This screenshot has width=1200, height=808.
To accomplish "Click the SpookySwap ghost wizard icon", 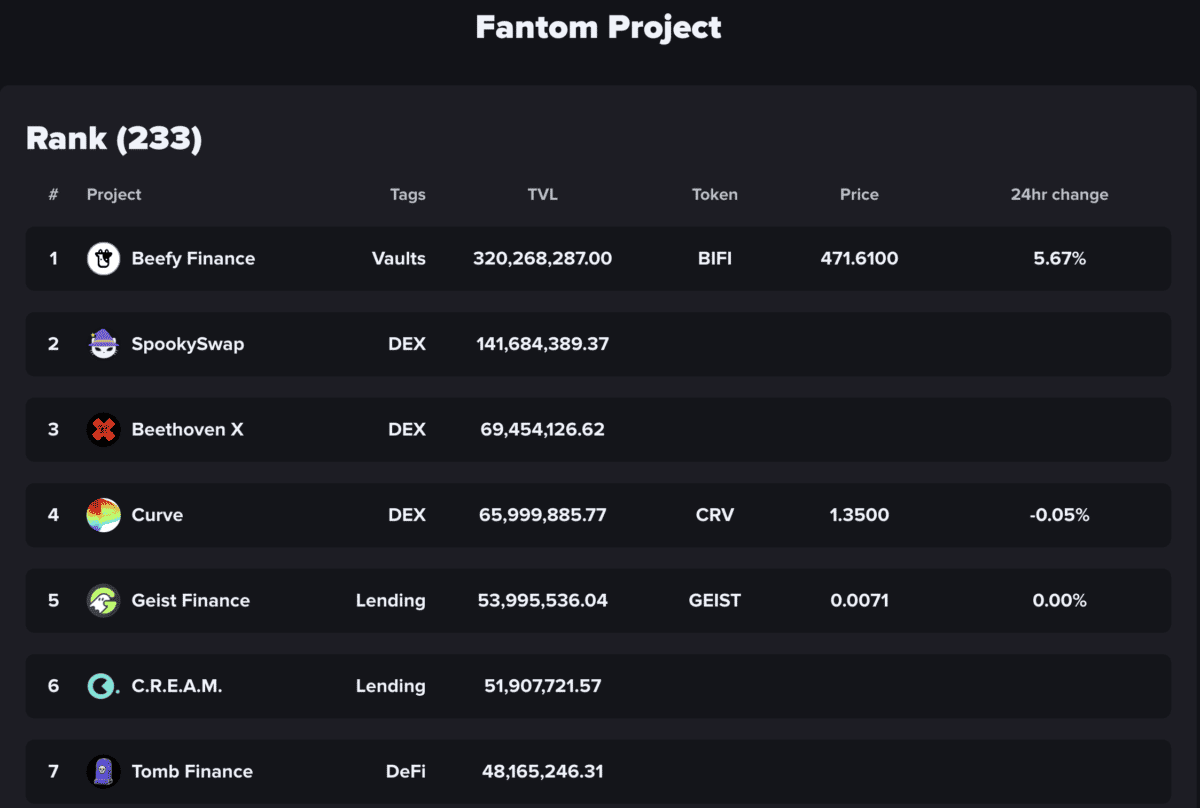I will (x=103, y=344).
